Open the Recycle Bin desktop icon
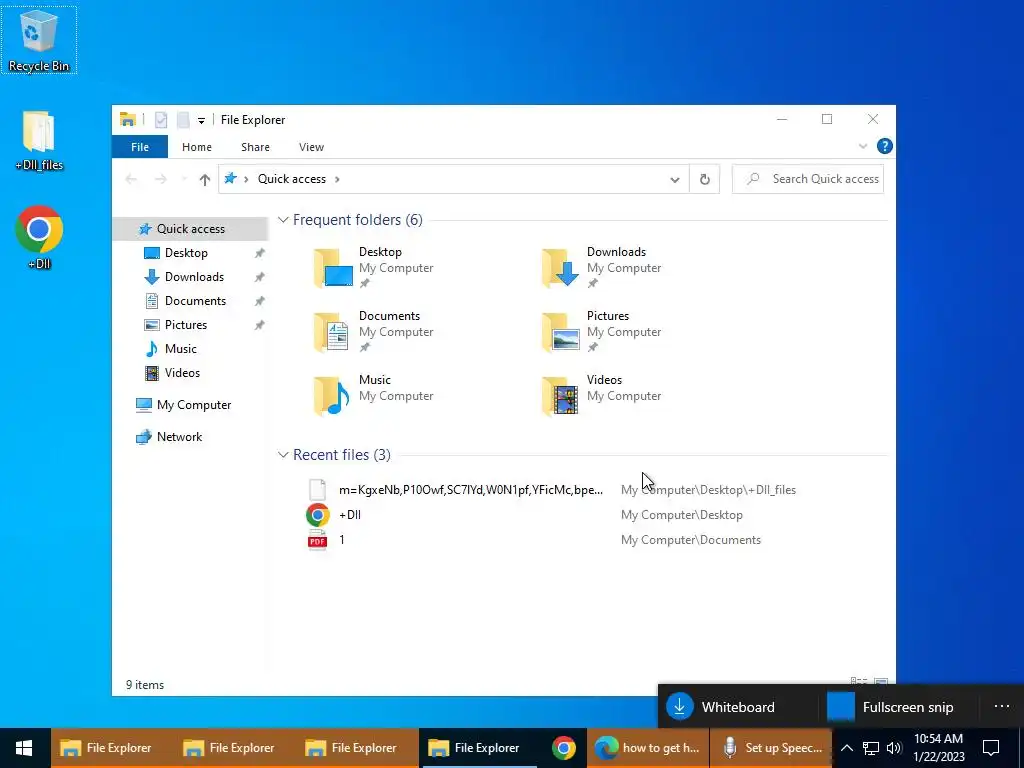This screenshot has height=768, width=1024. [39, 40]
